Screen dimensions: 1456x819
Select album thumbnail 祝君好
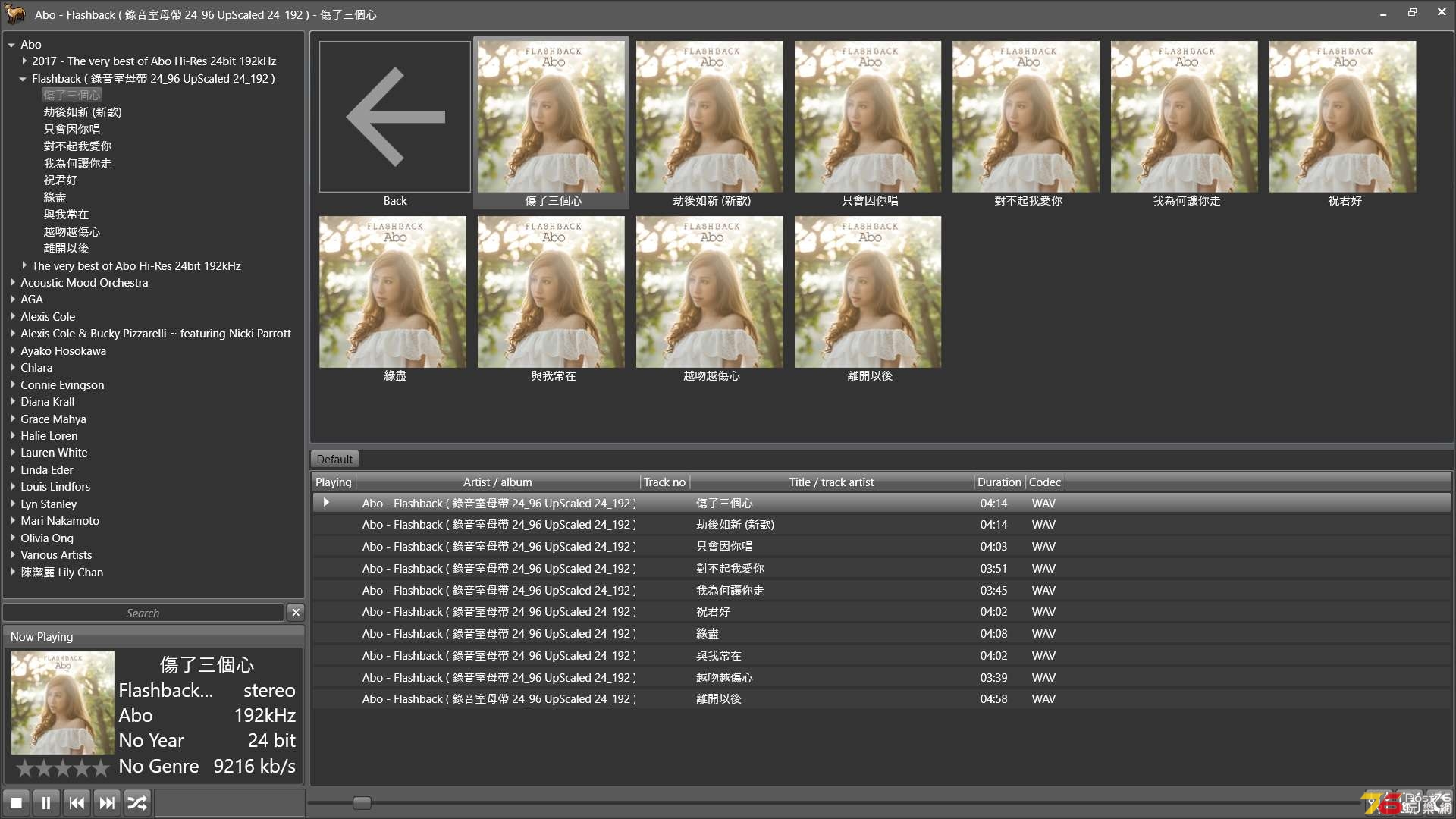click(1343, 117)
